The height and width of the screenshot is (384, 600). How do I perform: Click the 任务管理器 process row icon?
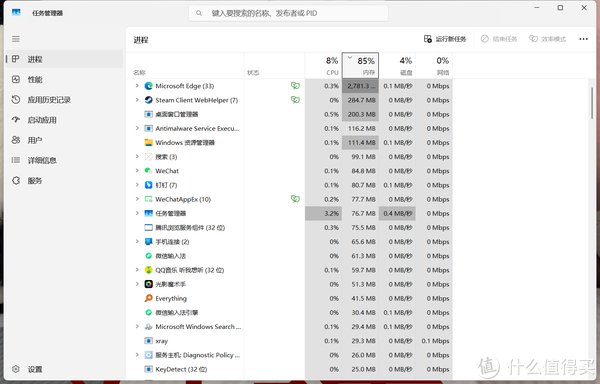(148, 213)
